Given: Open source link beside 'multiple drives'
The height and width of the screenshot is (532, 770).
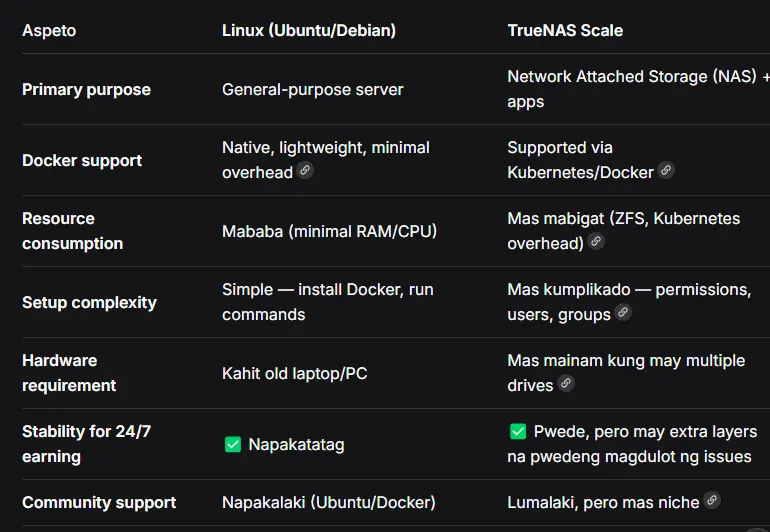Looking at the screenshot, I should coord(566,383).
